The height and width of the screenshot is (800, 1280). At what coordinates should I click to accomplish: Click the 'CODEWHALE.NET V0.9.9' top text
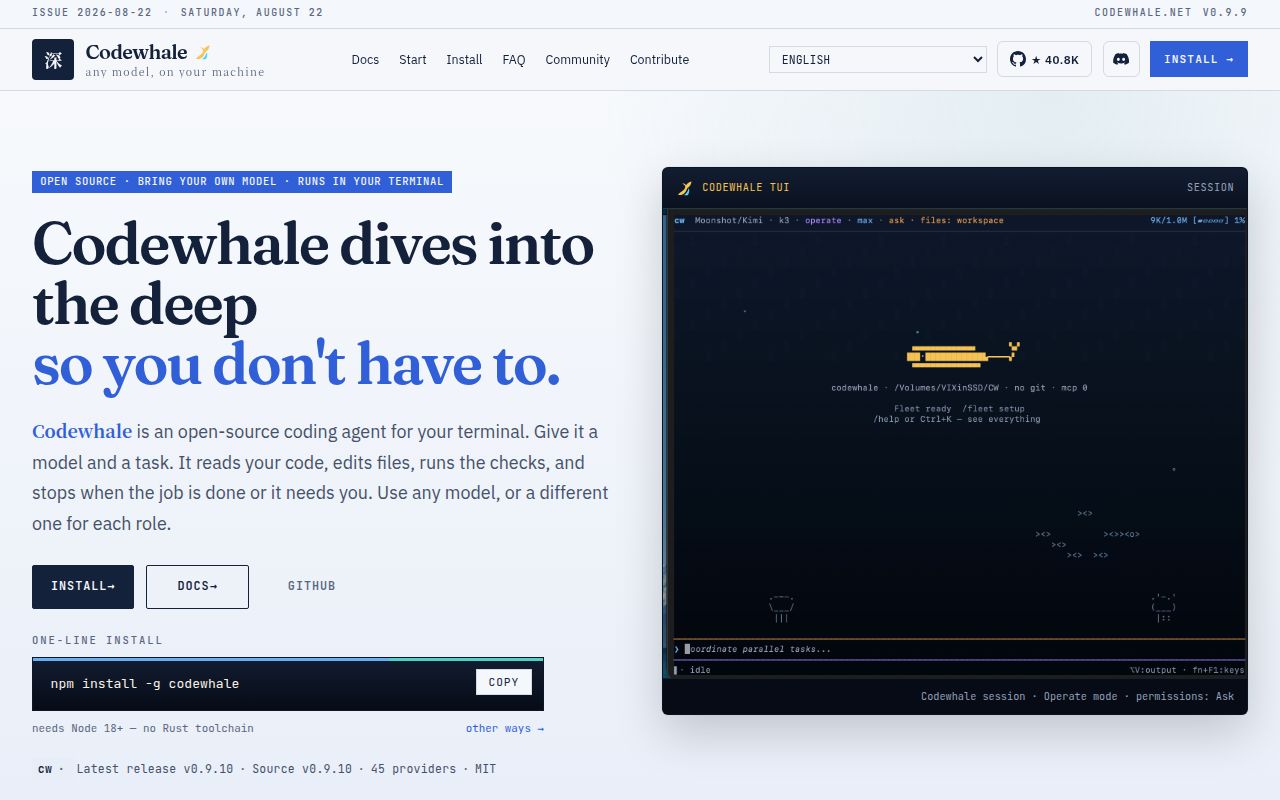1171,13
